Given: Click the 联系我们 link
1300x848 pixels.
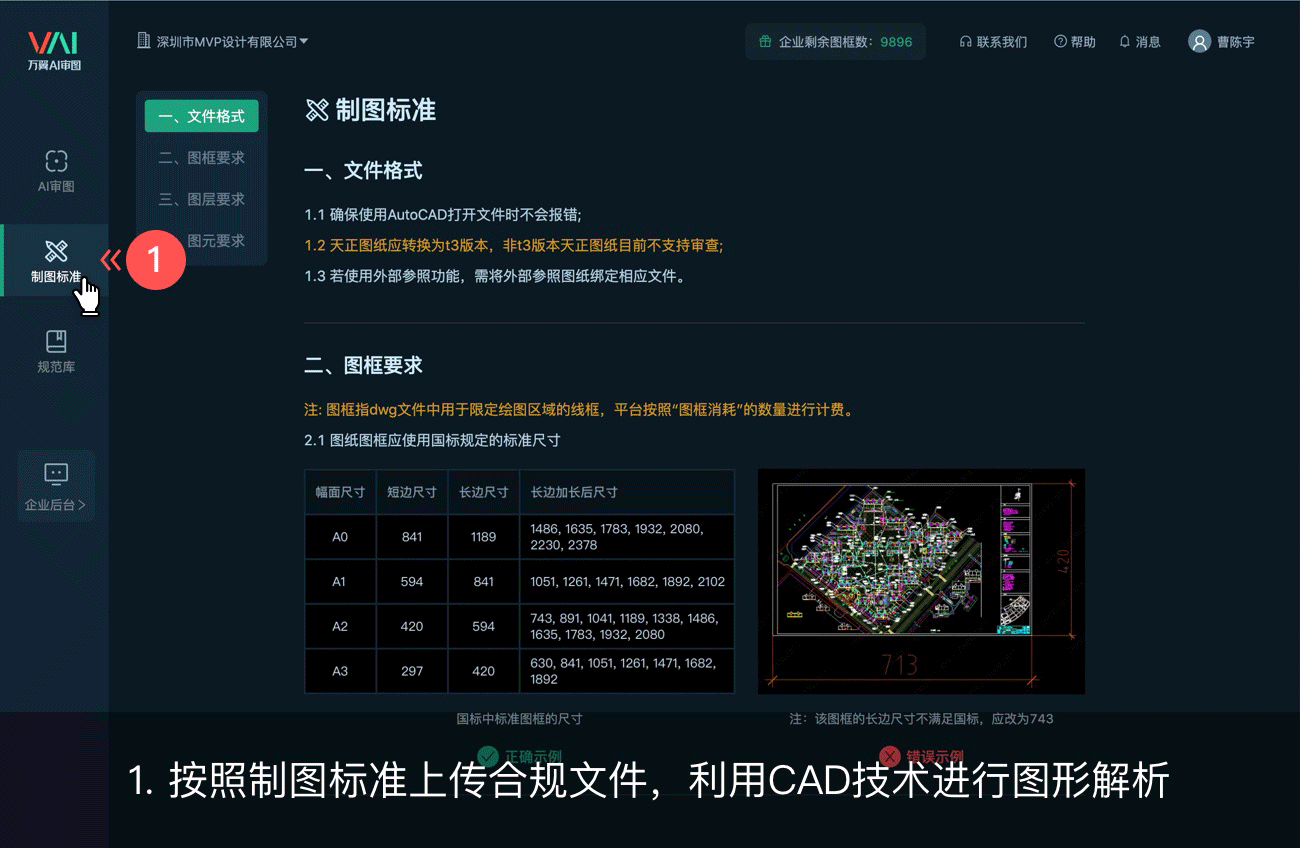Looking at the screenshot, I should pos(1001,42).
